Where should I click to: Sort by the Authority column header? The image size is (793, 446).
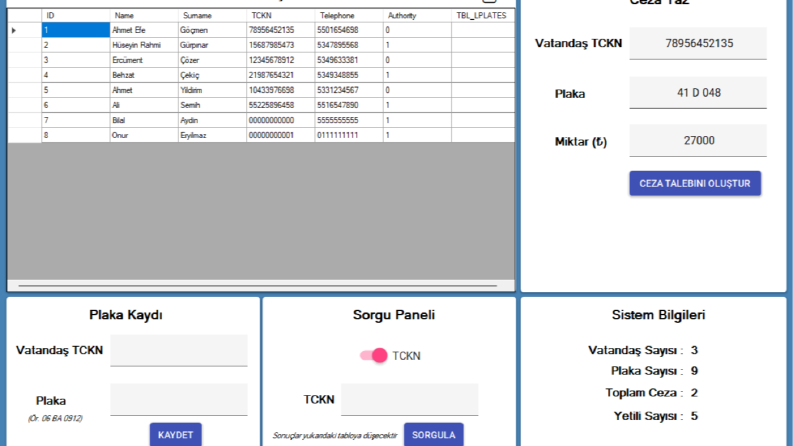417,16
